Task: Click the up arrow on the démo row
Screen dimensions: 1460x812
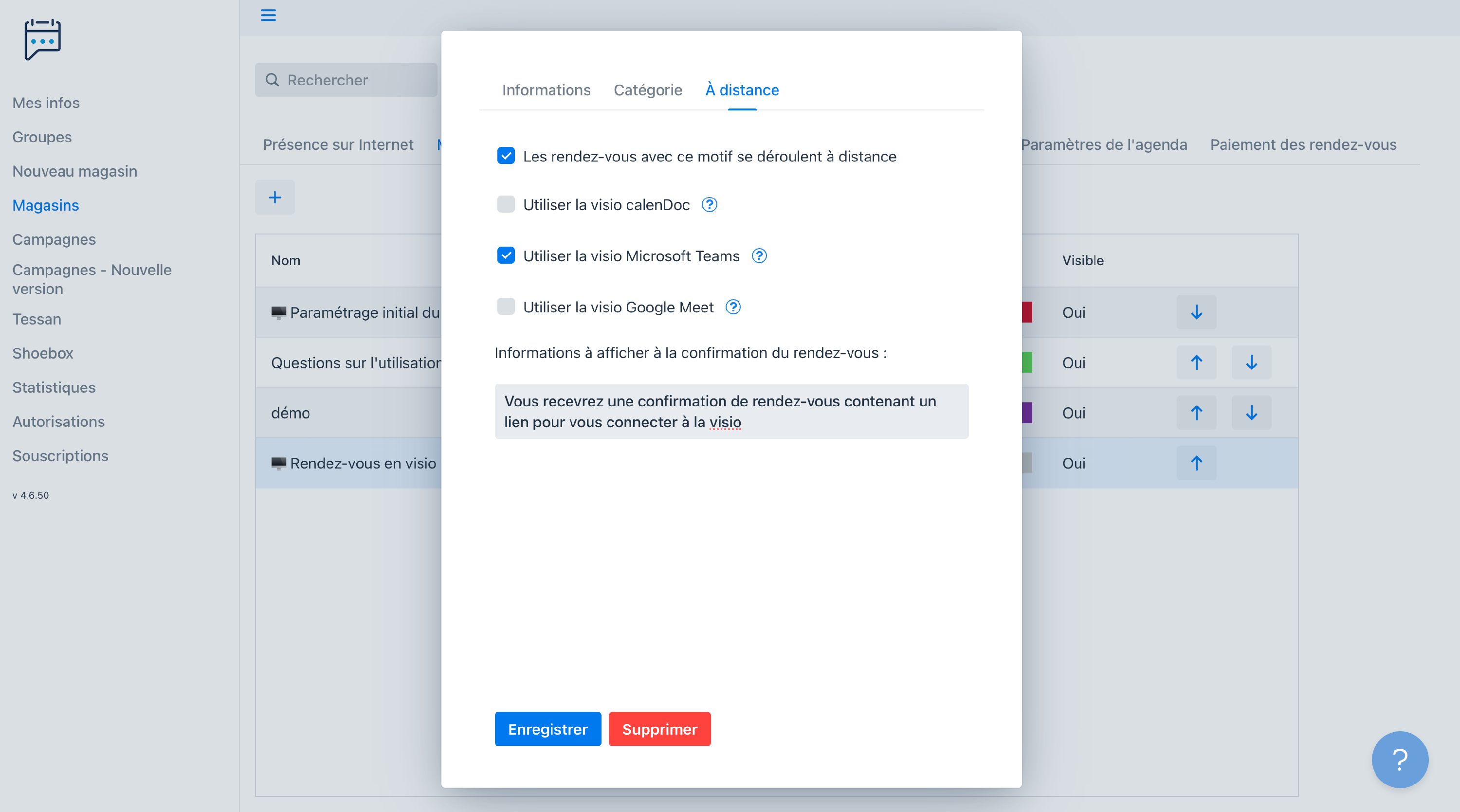Action: pyautogui.click(x=1196, y=413)
